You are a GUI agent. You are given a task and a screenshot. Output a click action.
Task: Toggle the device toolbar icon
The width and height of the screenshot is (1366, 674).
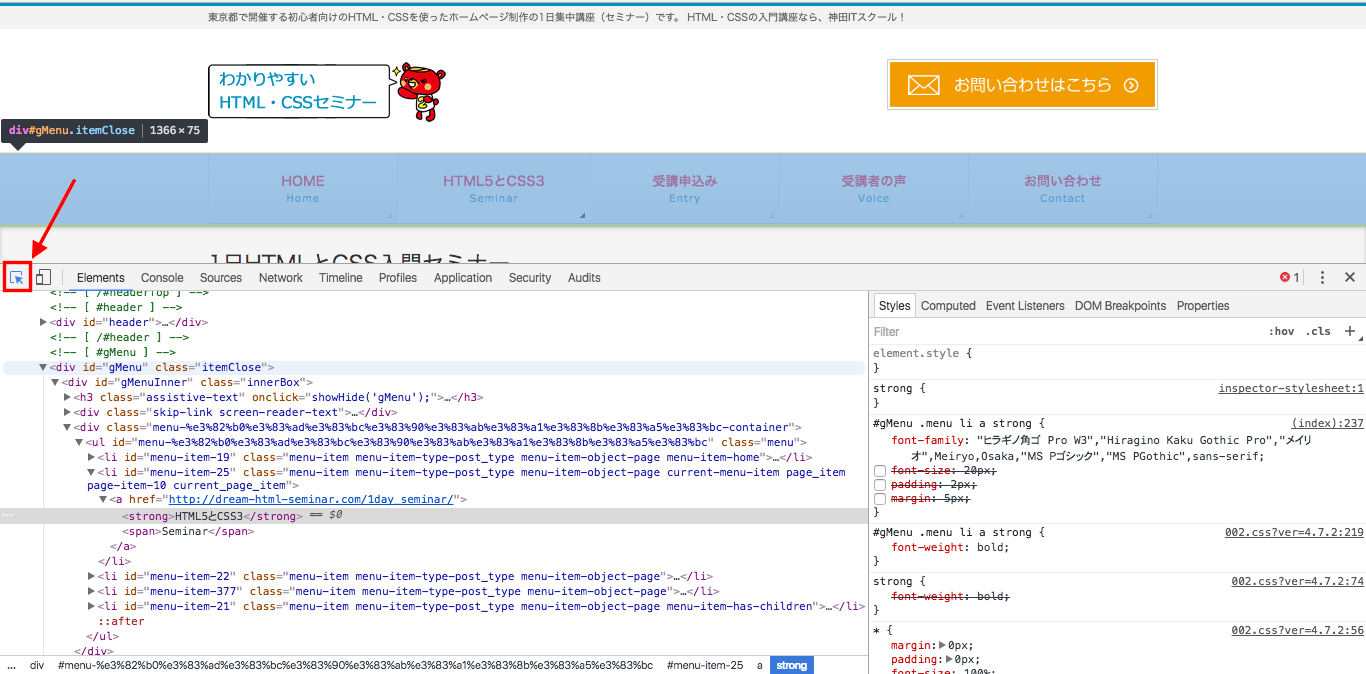(x=44, y=277)
